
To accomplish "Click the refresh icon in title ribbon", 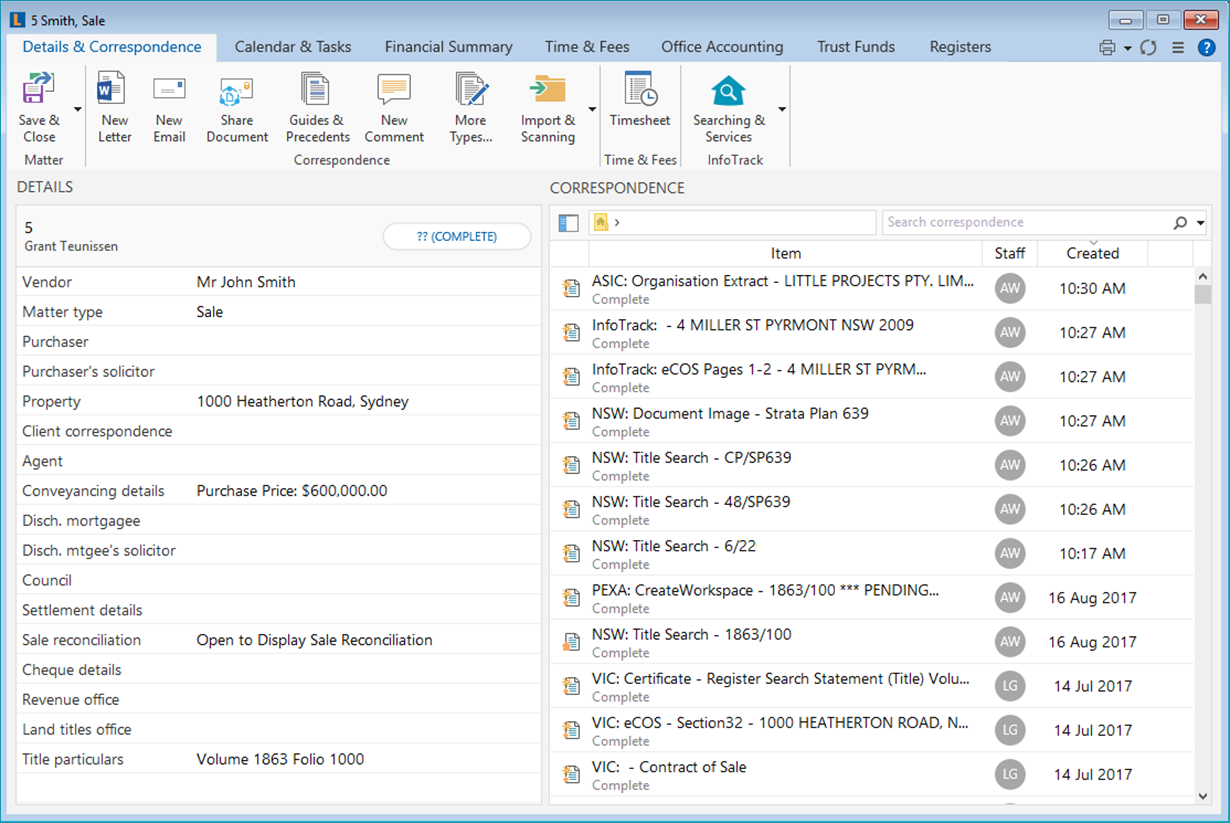I will 1148,48.
